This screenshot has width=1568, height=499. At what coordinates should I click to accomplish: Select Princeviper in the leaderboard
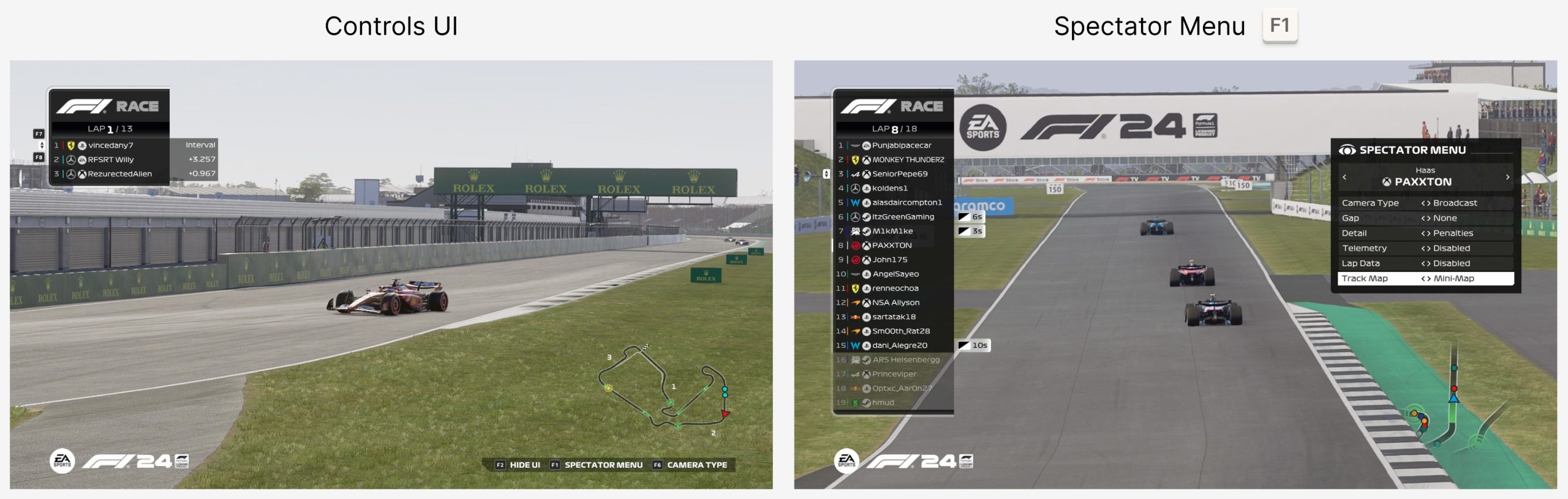point(894,374)
